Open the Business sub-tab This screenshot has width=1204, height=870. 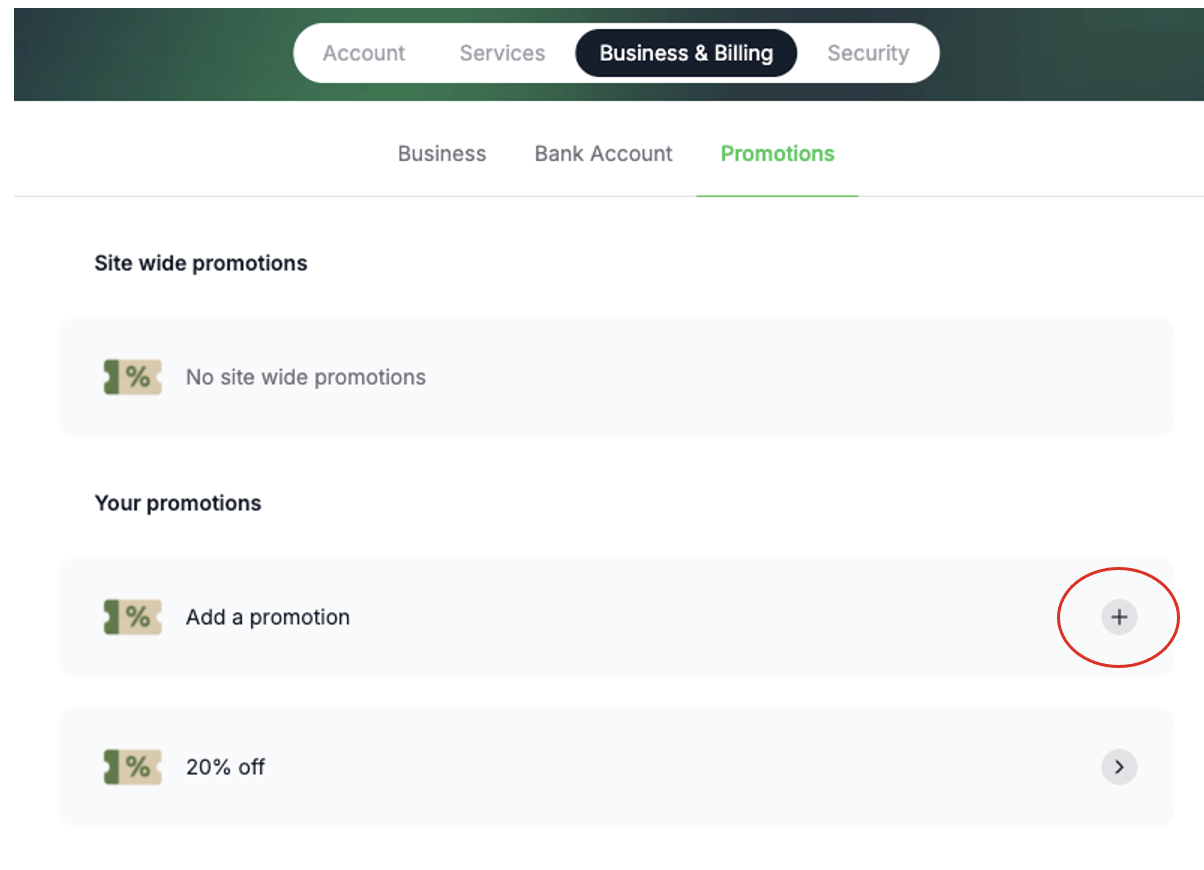[x=442, y=154]
